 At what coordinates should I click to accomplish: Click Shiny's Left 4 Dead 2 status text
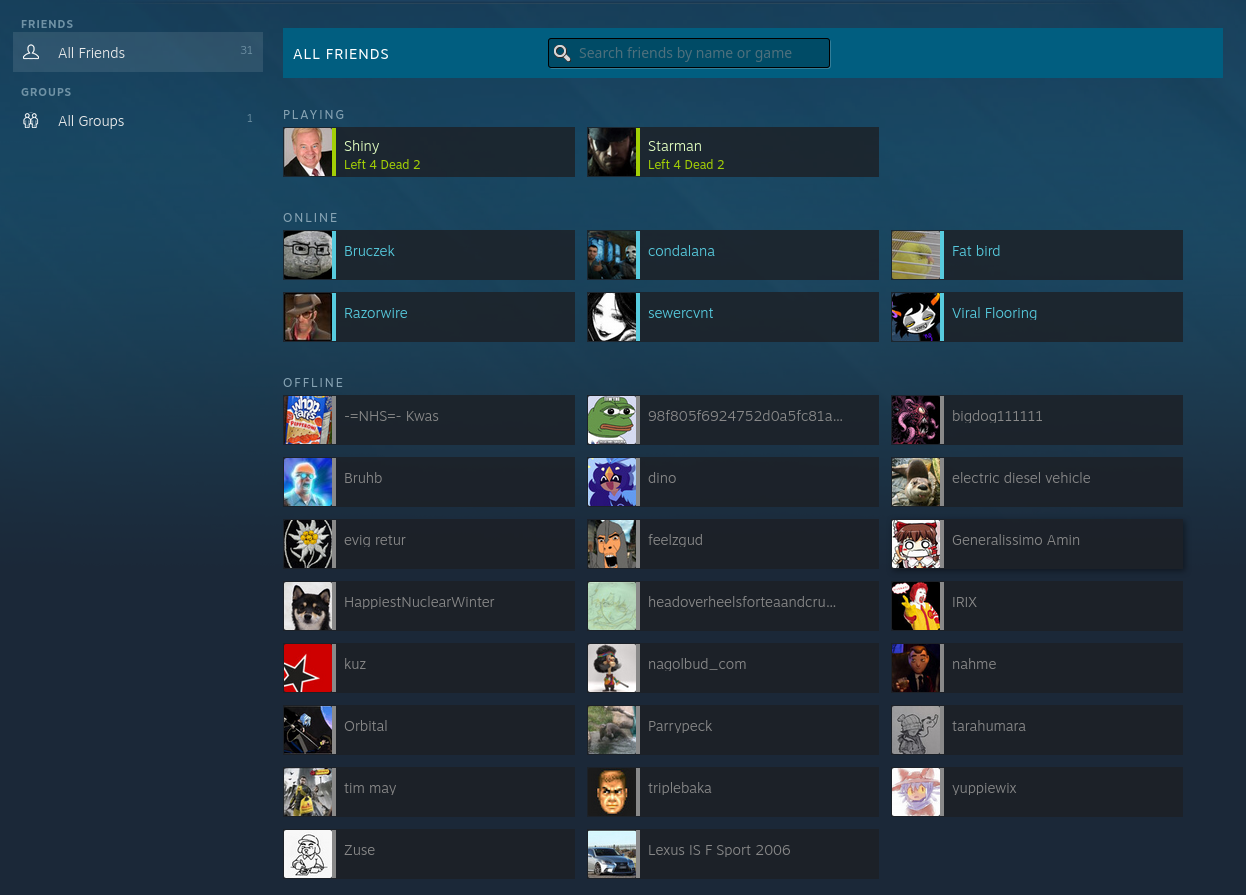[382, 165]
